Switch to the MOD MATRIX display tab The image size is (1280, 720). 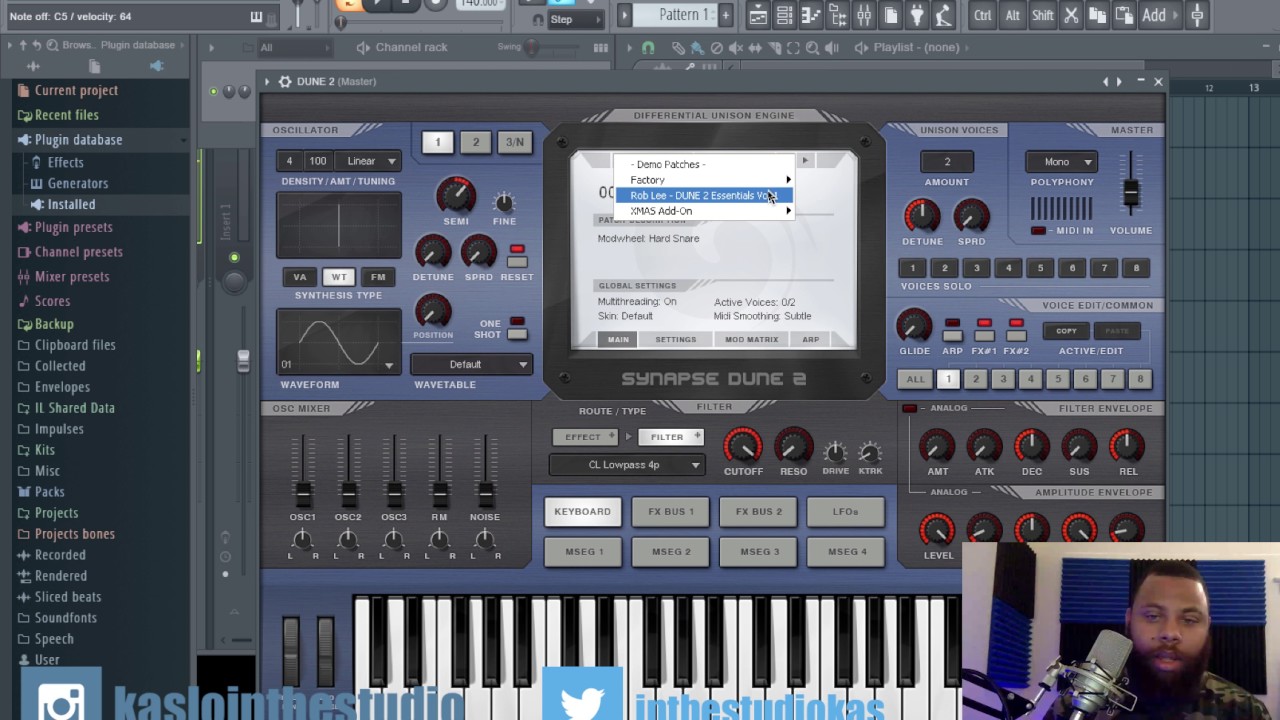(751, 340)
